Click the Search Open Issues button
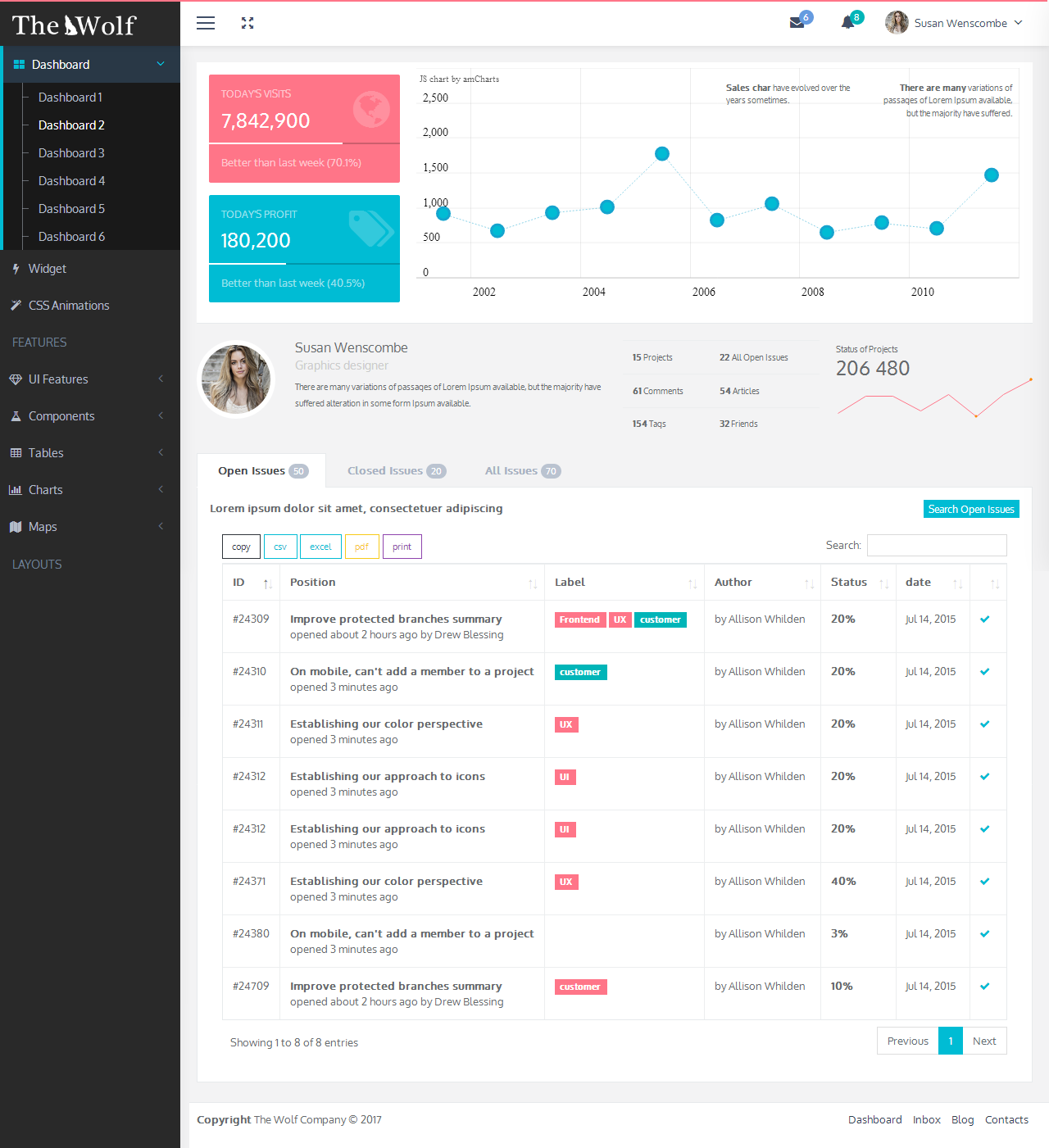 click(971, 509)
